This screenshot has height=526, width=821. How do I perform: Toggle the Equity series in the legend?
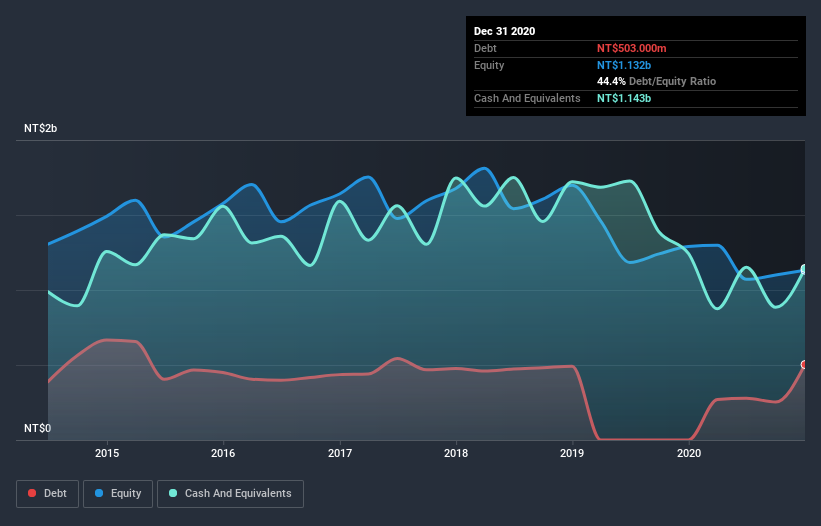(x=118, y=494)
